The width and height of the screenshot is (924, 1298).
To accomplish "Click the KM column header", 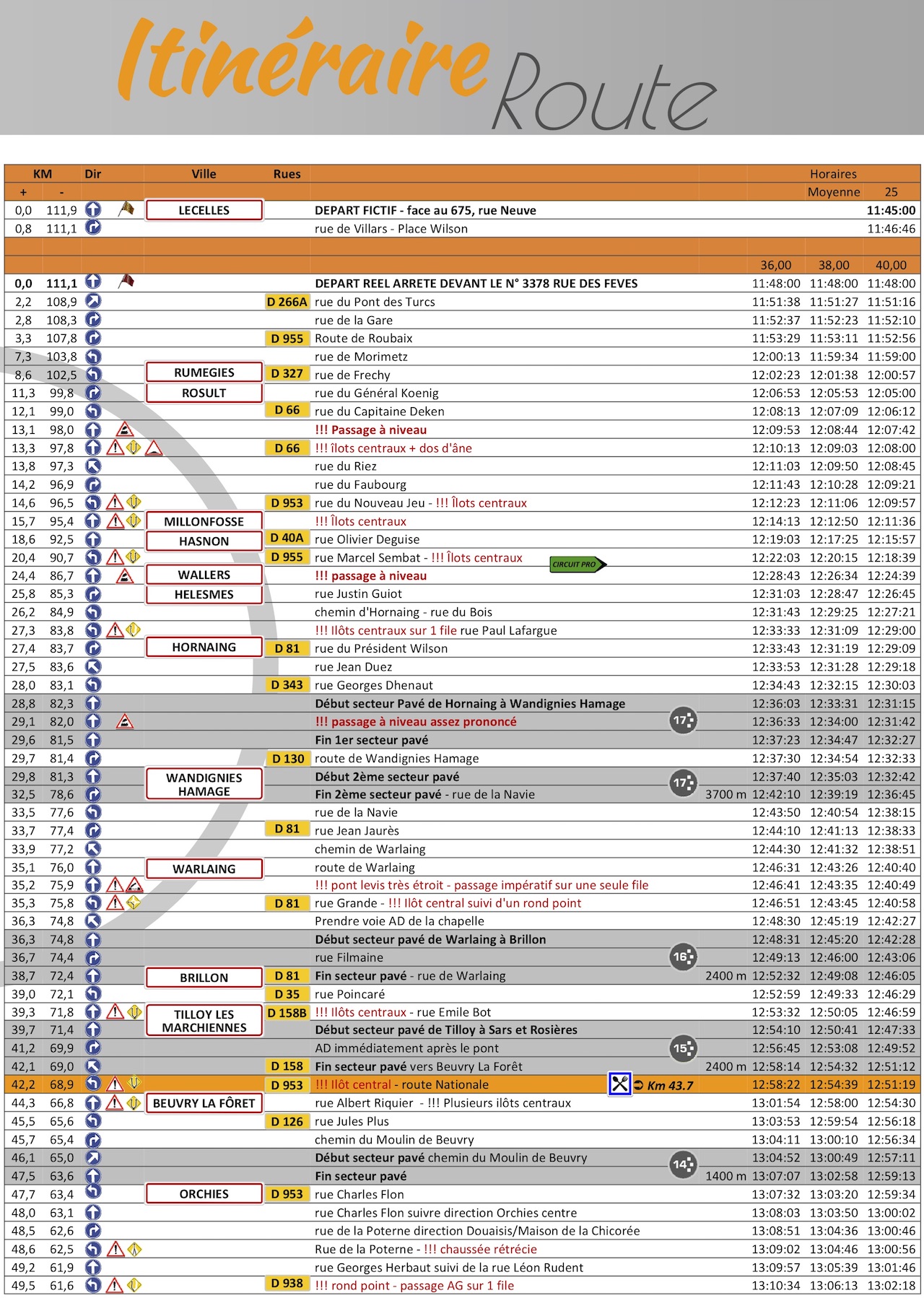I will click(43, 173).
